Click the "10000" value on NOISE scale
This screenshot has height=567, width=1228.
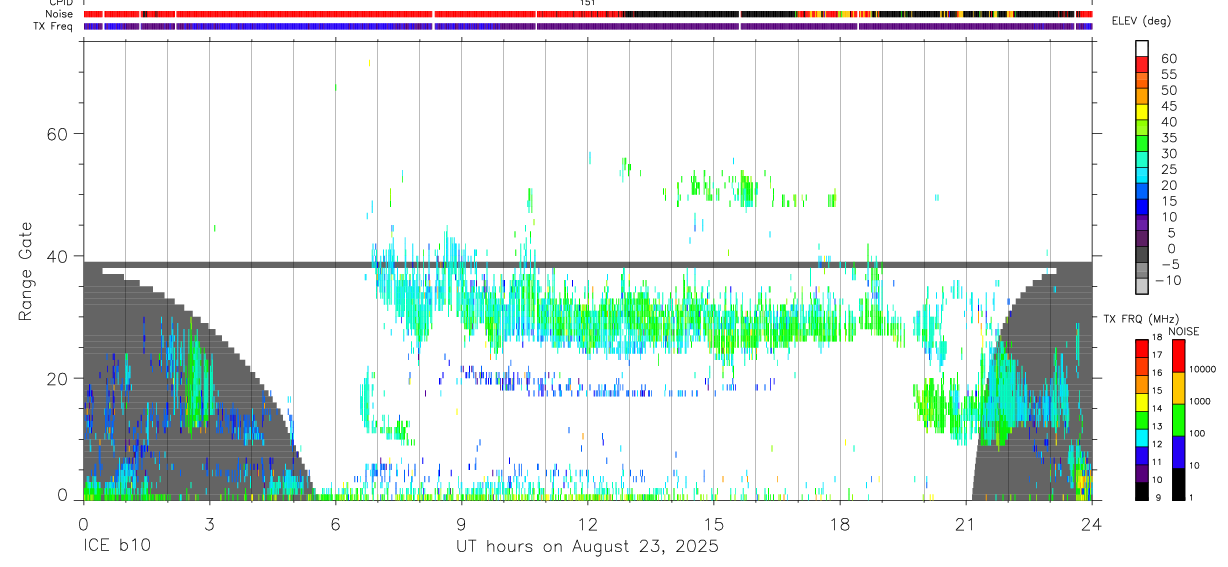click(1205, 369)
